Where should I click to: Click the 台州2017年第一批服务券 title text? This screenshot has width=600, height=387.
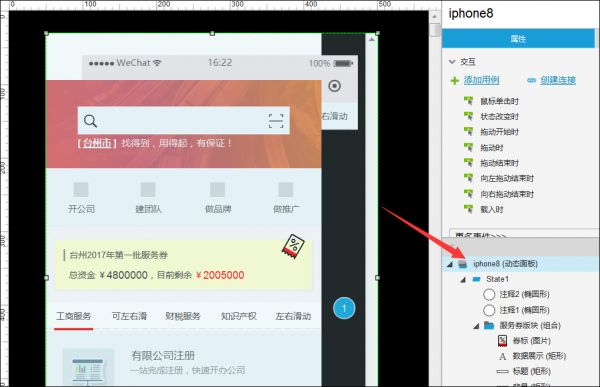119,255
